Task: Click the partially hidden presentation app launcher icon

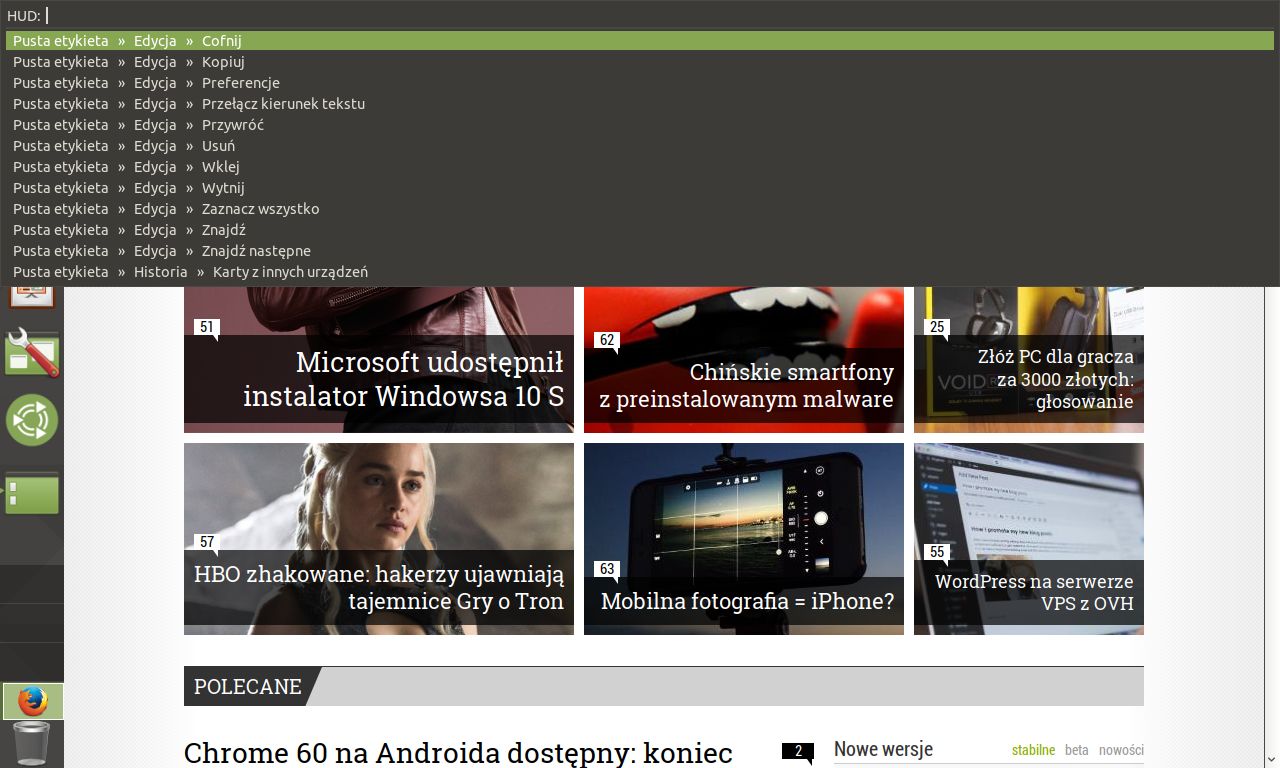Action: click(x=32, y=297)
